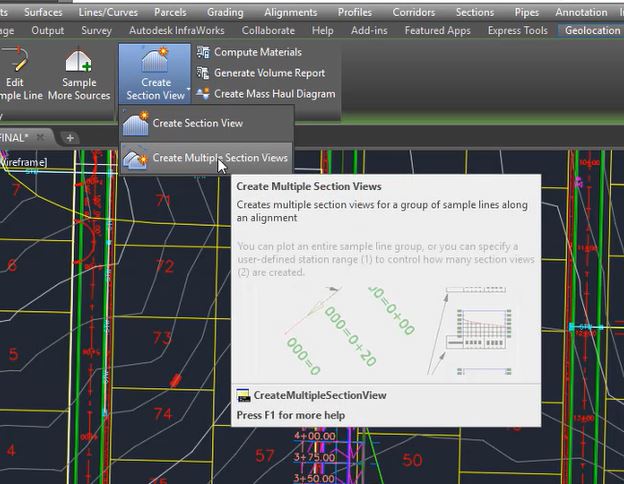Screen dimensions: 624x484
Task: Click the Create Section View flyout icon
Action: pyautogui.click(x=136, y=123)
